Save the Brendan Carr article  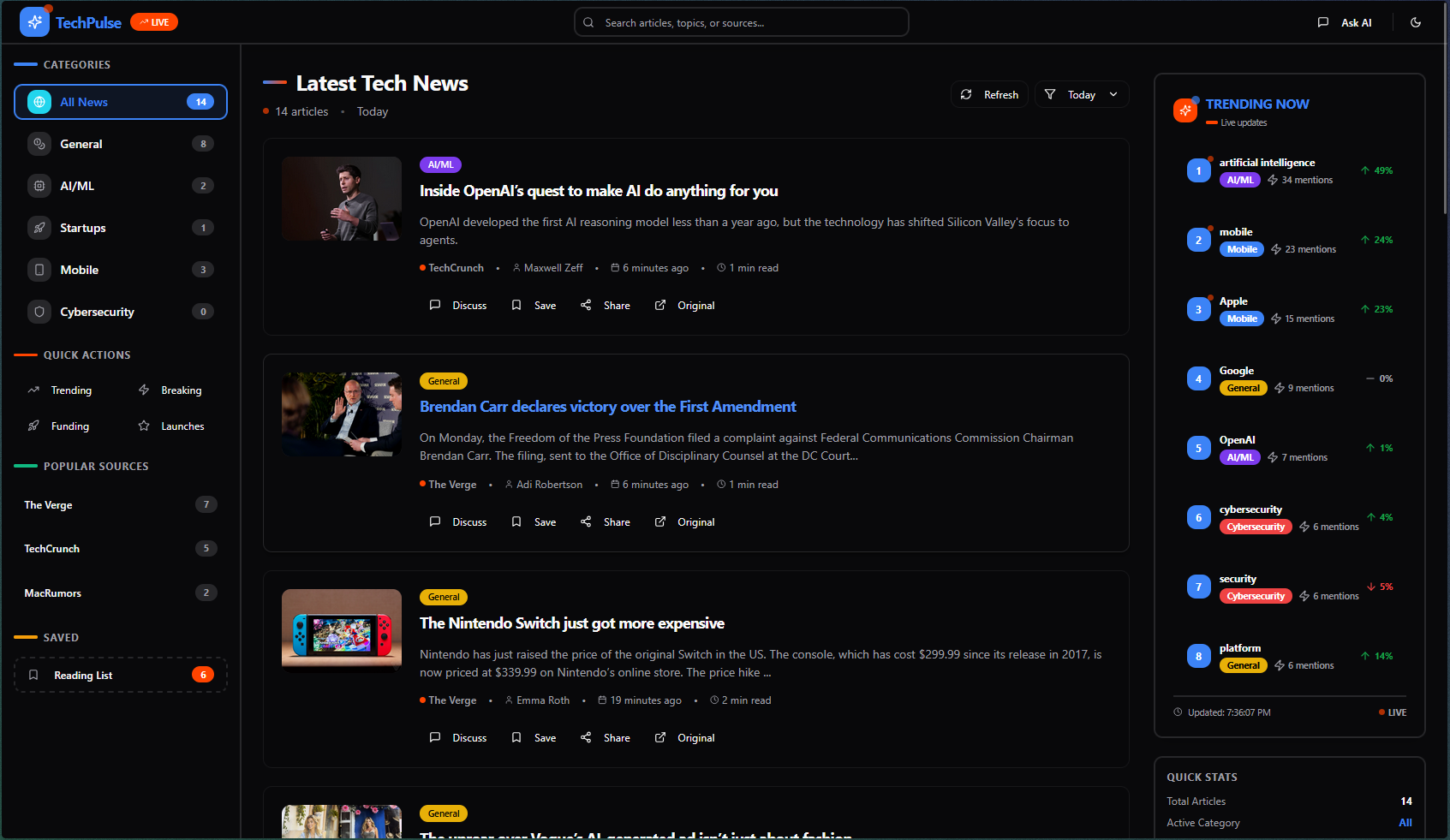[534, 522]
